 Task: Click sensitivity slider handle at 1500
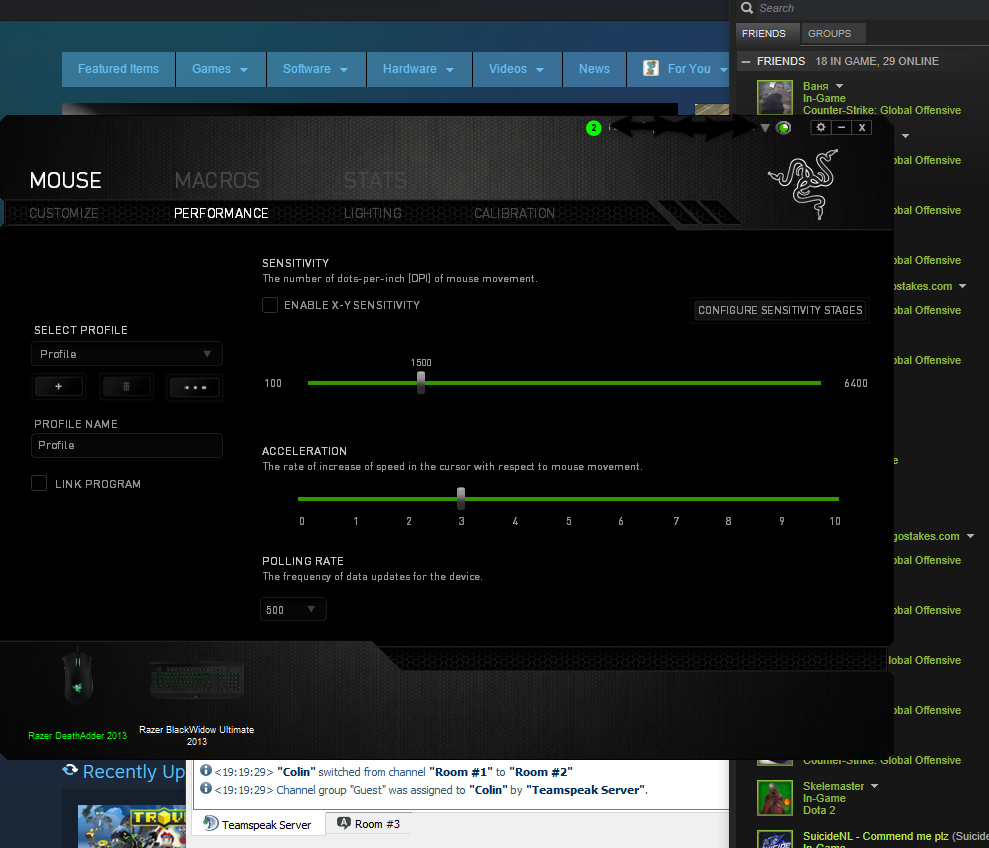tap(421, 382)
